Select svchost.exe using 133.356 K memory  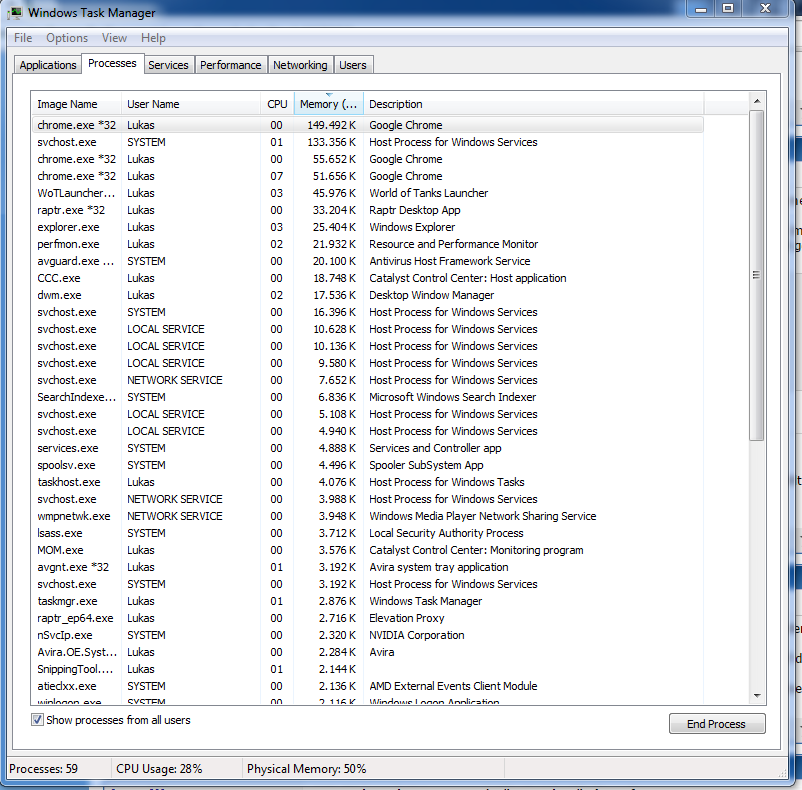pyautogui.click(x=368, y=142)
